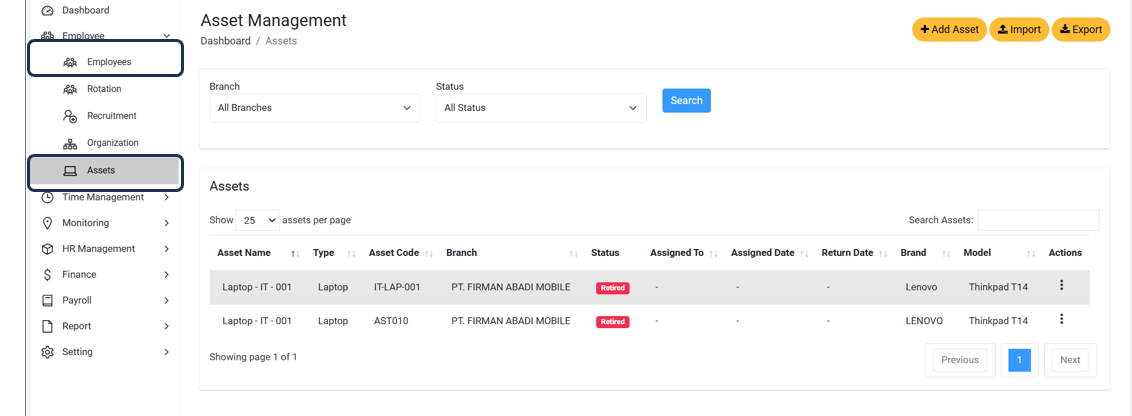Open three-dot actions for AST010 asset

pos(1061,320)
